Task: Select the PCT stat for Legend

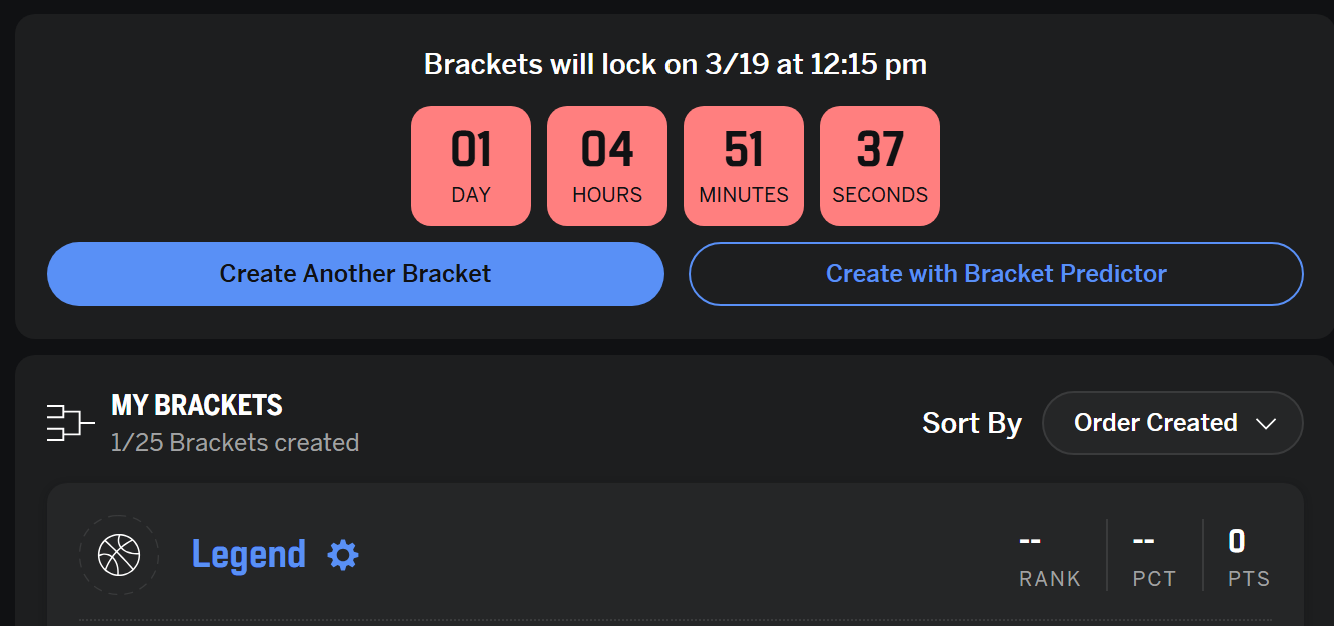Action: pos(1154,558)
